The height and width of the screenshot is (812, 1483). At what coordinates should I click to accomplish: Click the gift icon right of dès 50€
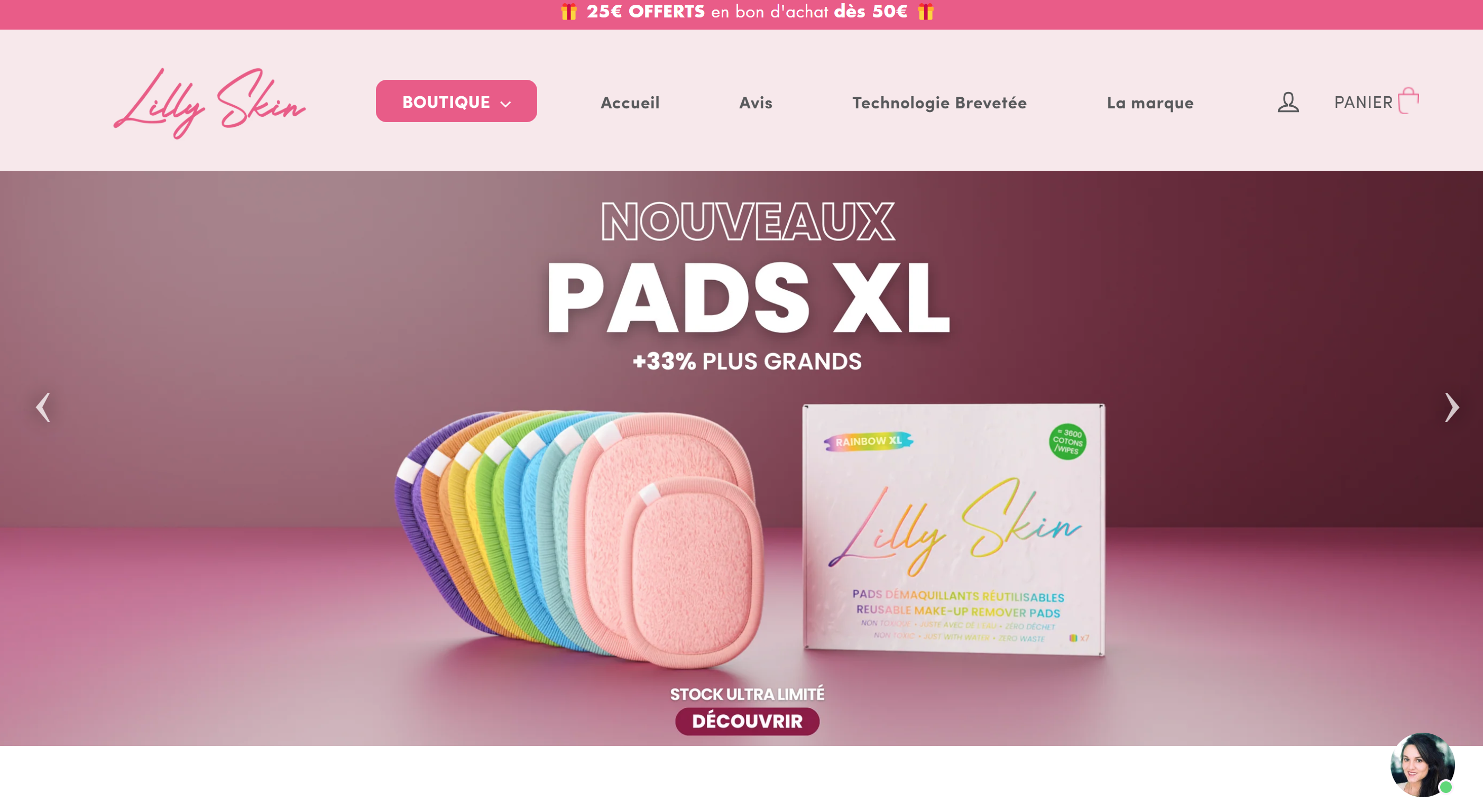pyautogui.click(x=926, y=12)
